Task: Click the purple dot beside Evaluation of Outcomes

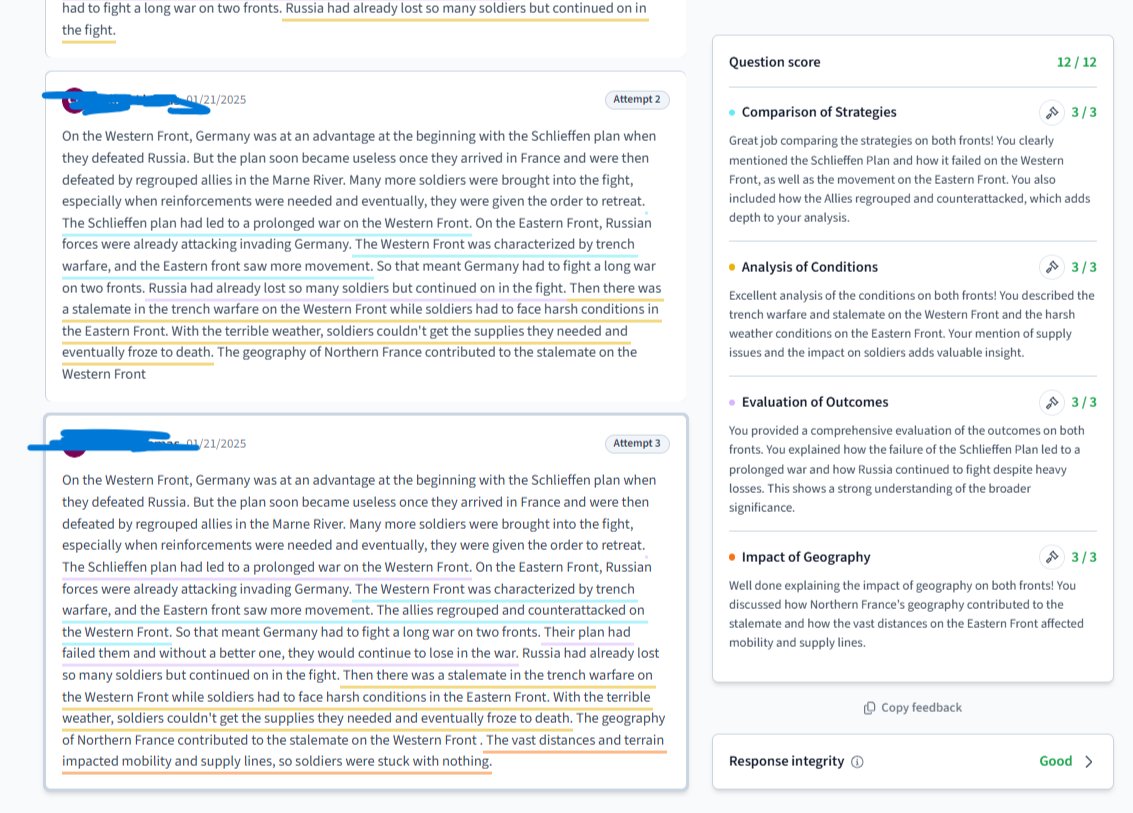Action: (x=732, y=403)
